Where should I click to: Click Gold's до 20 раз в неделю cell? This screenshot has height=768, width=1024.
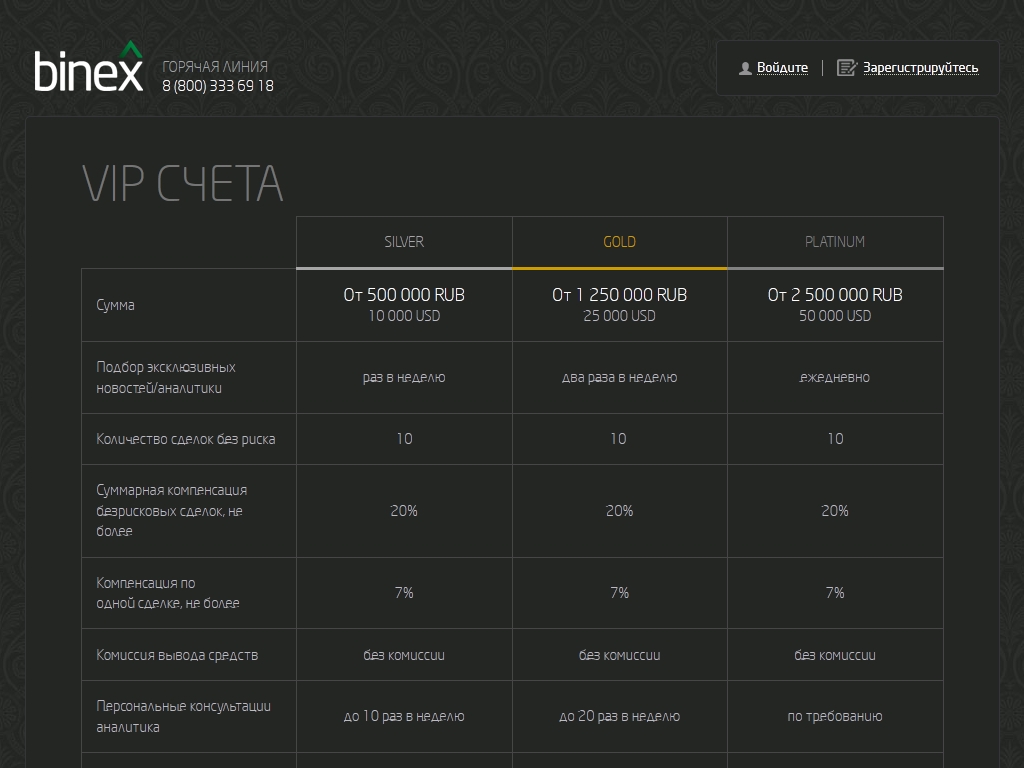click(x=619, y=717)
